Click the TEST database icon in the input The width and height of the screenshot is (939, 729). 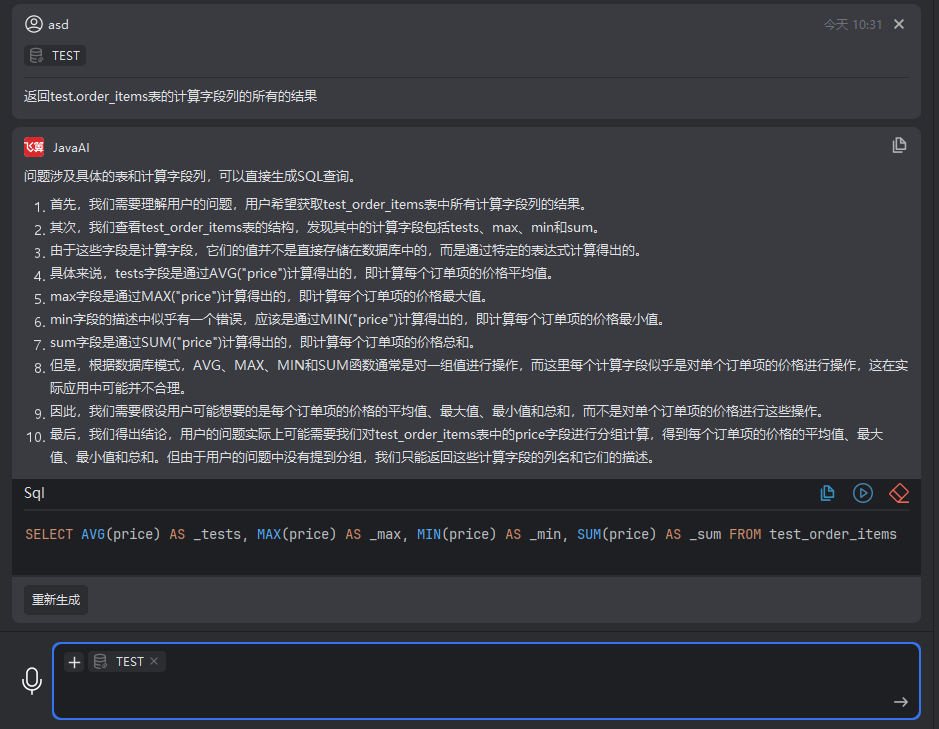100,661
